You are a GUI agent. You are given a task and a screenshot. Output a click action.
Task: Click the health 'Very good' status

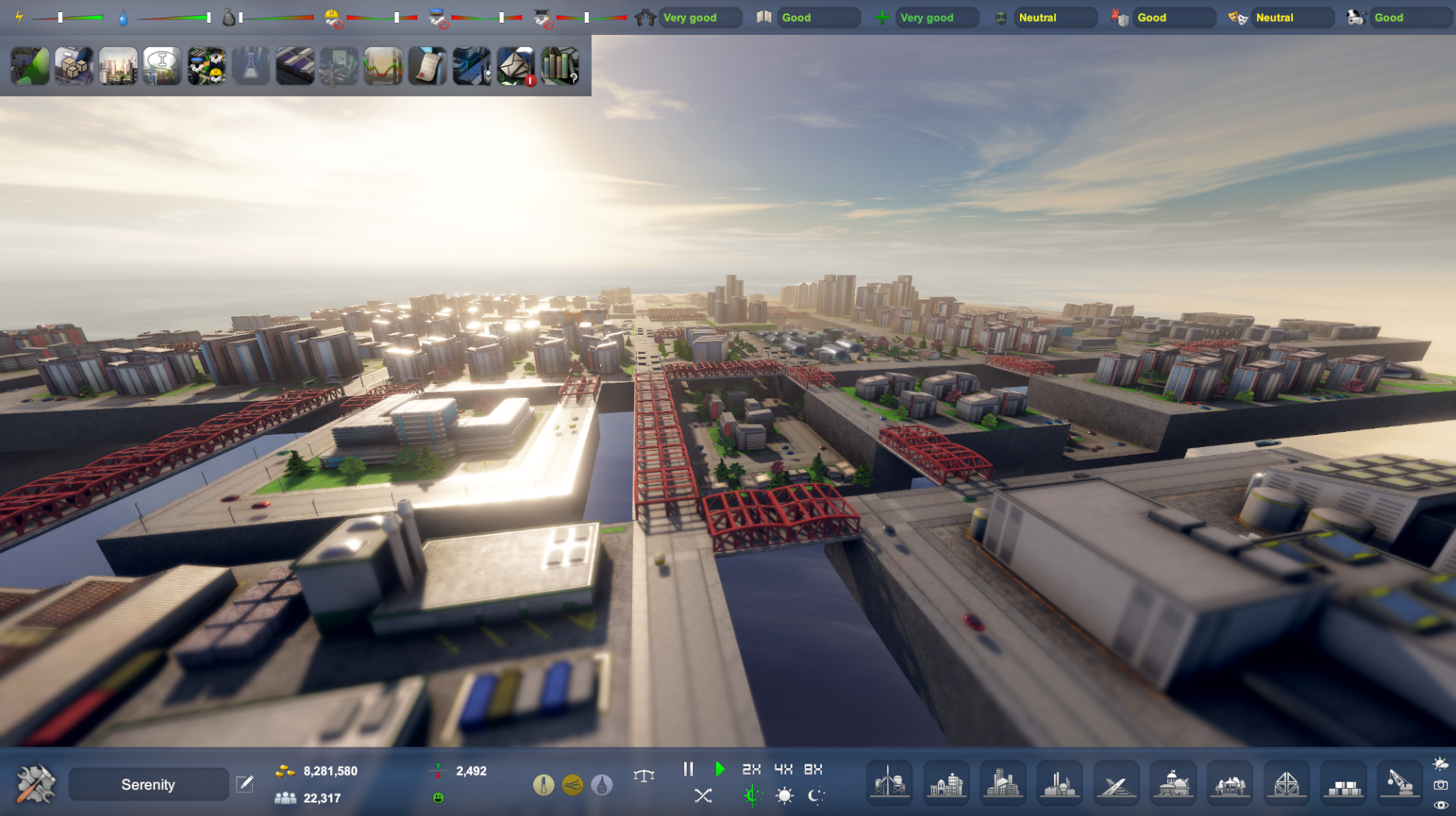coord(937,17)
